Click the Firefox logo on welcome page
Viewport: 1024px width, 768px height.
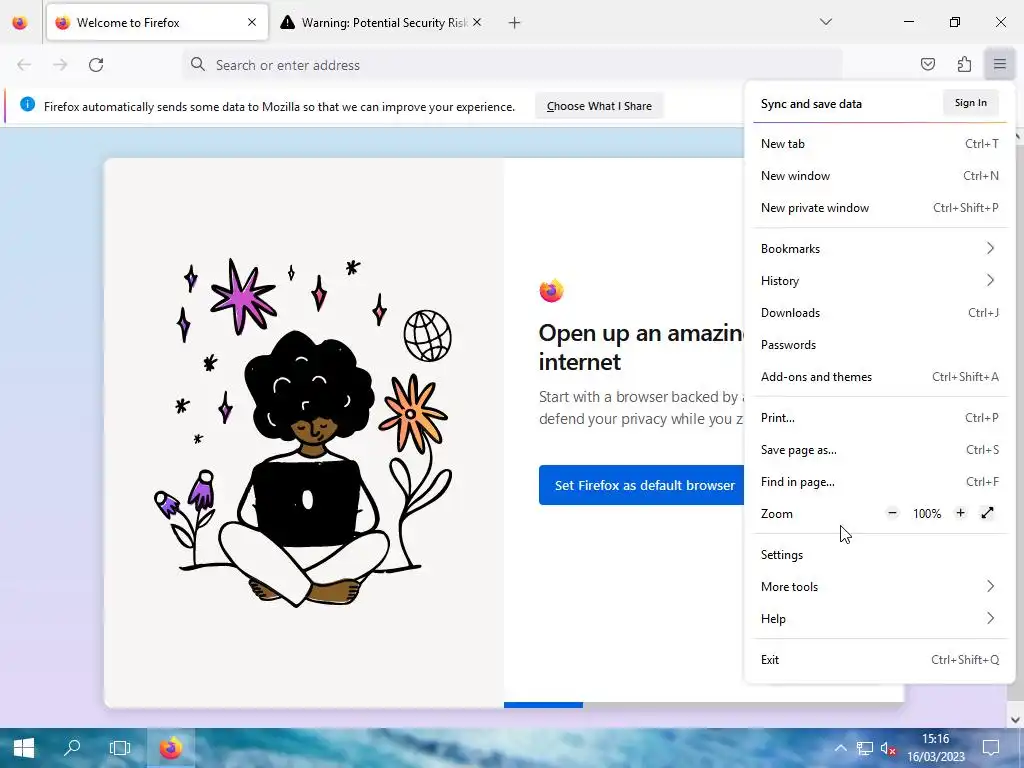point(551,291)
